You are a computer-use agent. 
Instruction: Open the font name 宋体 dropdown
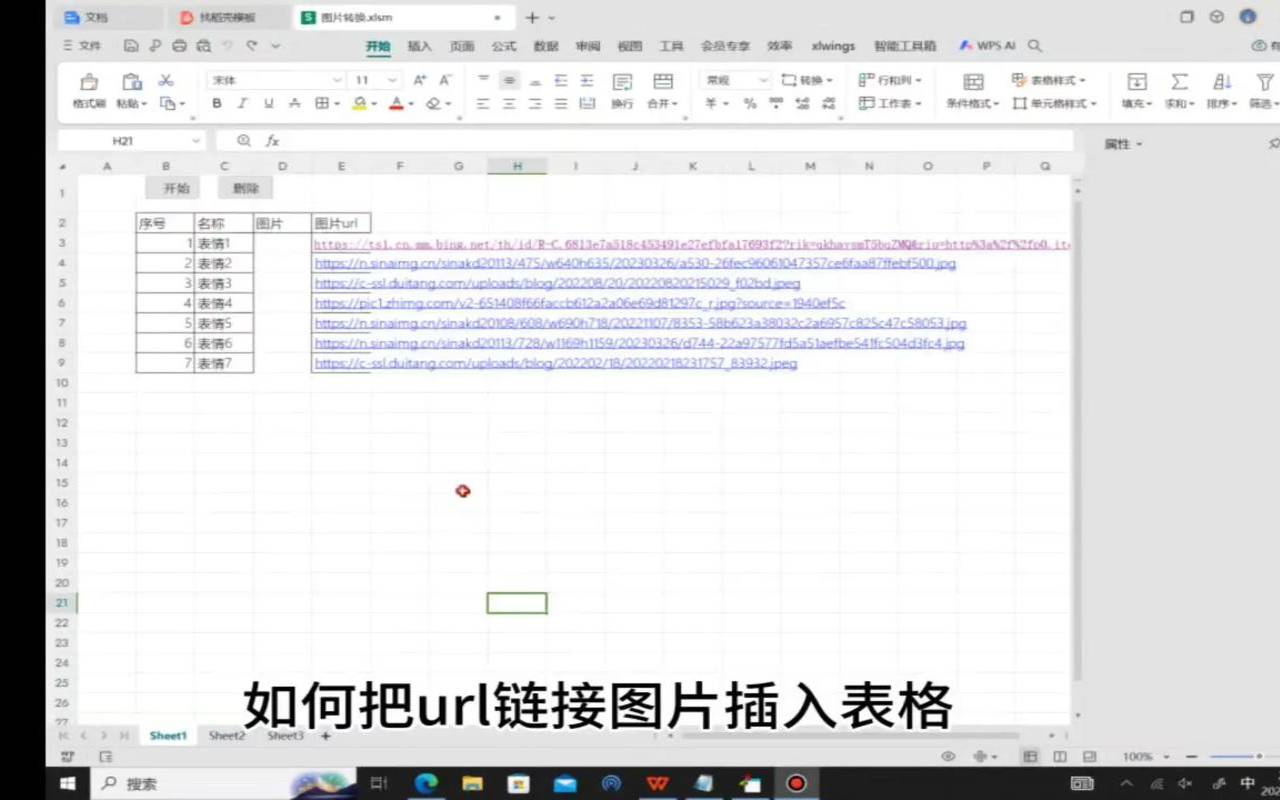(337, 80)
